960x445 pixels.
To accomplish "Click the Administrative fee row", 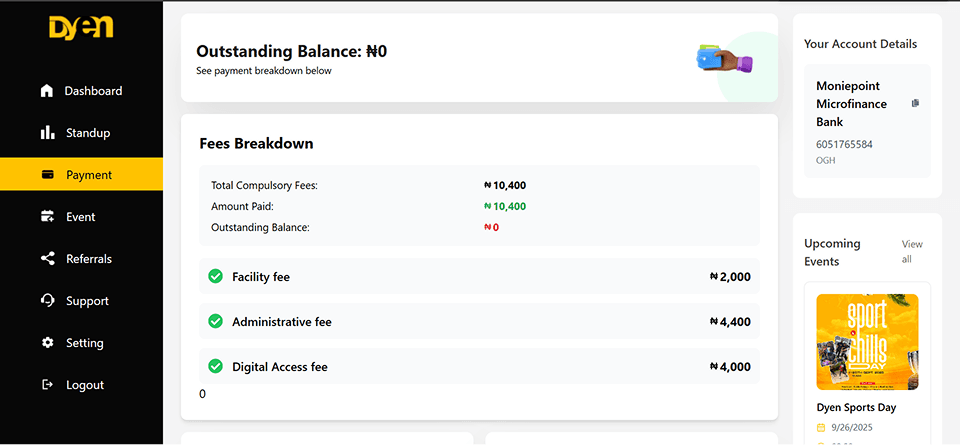I will (x=479, y=321).
